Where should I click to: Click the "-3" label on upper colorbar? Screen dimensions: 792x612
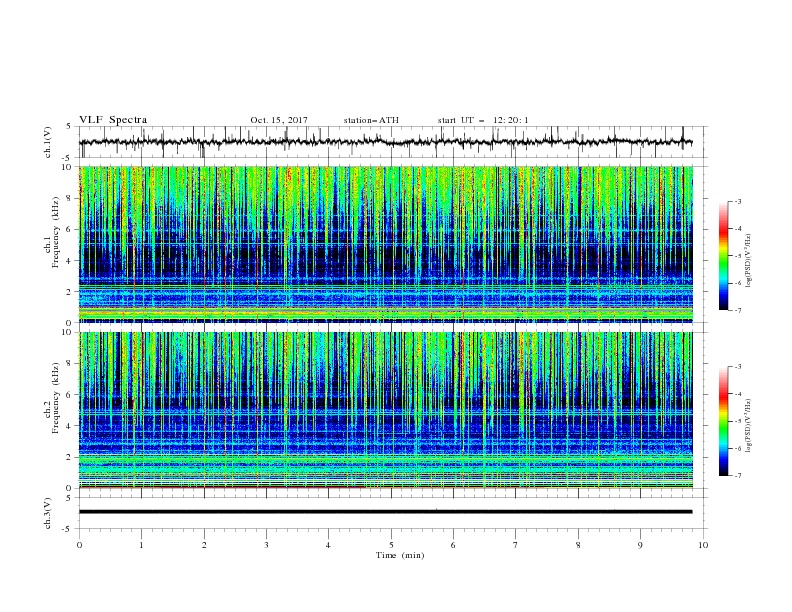point(738,201)
